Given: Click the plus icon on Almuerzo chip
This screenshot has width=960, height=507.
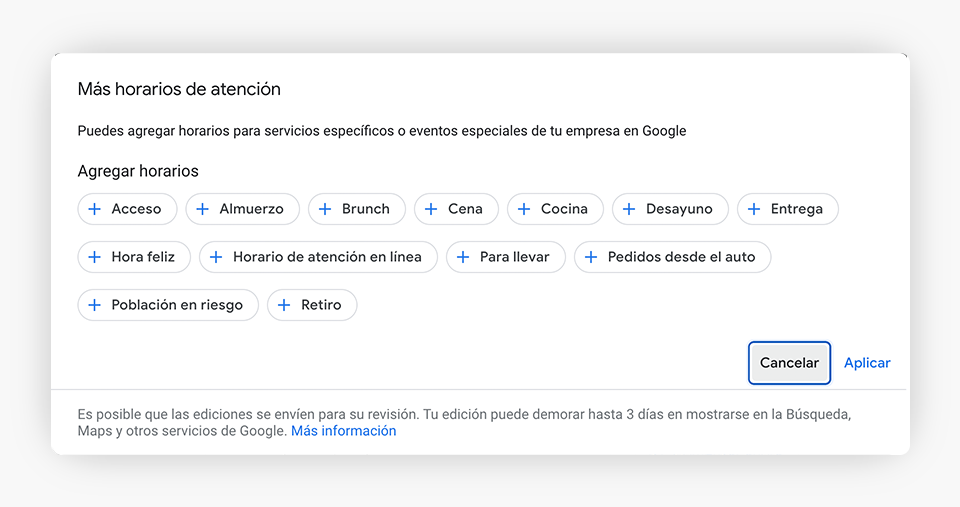Looking at the screenshot, I should (202, 209).
